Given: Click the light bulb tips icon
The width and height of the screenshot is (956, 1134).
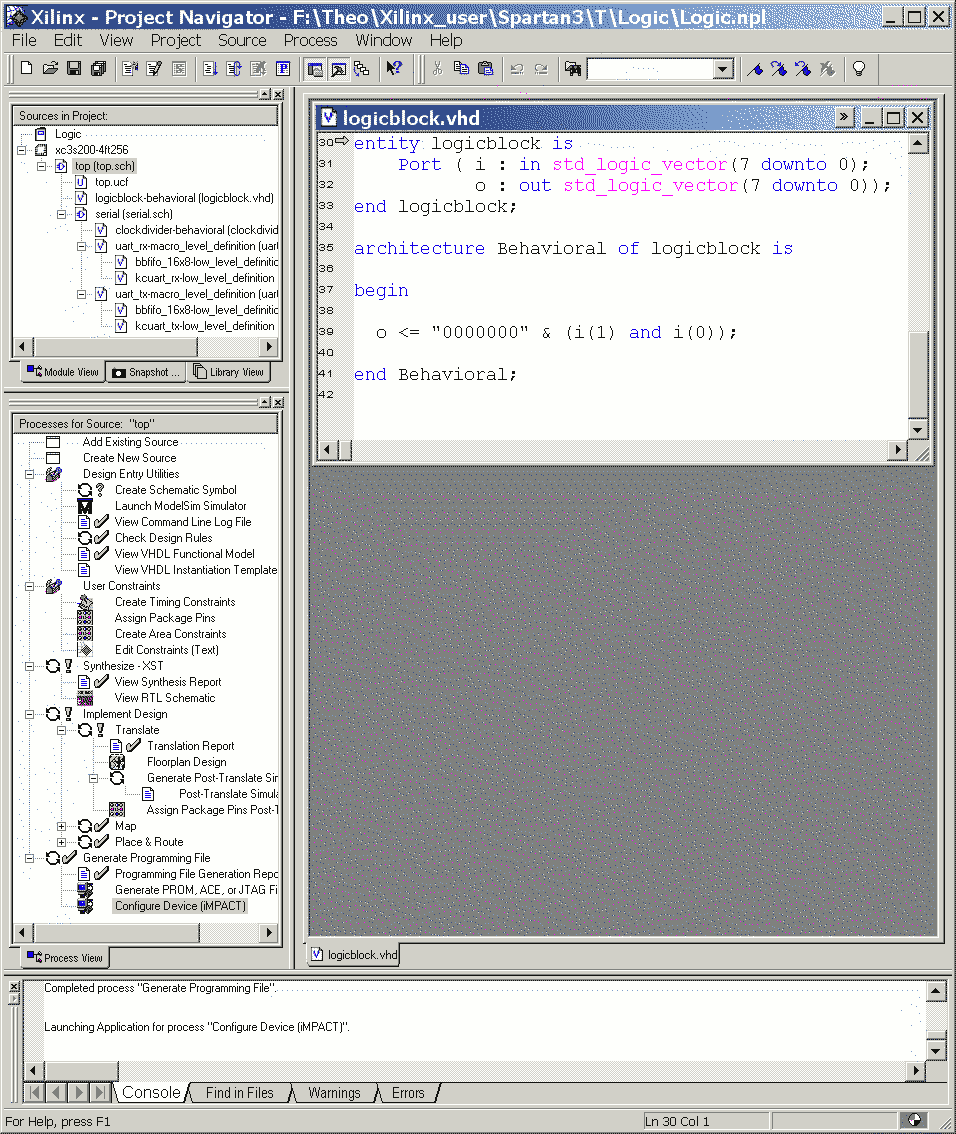Looking at the screenshot, I should 859,69.
